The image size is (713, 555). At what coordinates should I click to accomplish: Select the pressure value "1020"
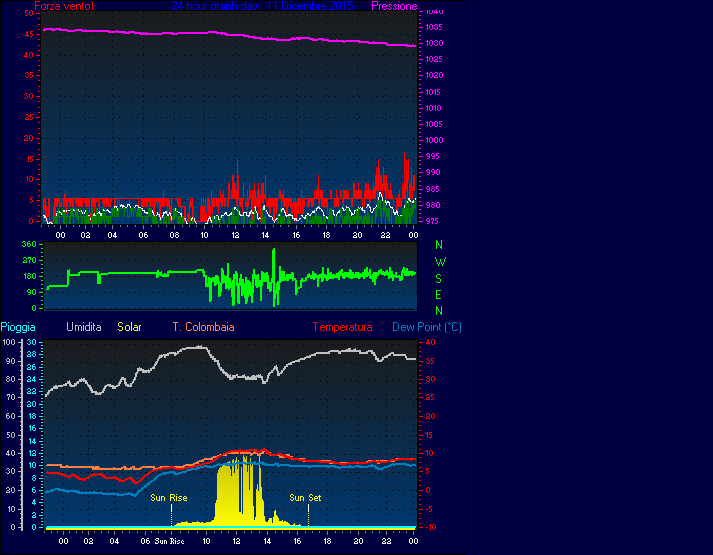434,75
